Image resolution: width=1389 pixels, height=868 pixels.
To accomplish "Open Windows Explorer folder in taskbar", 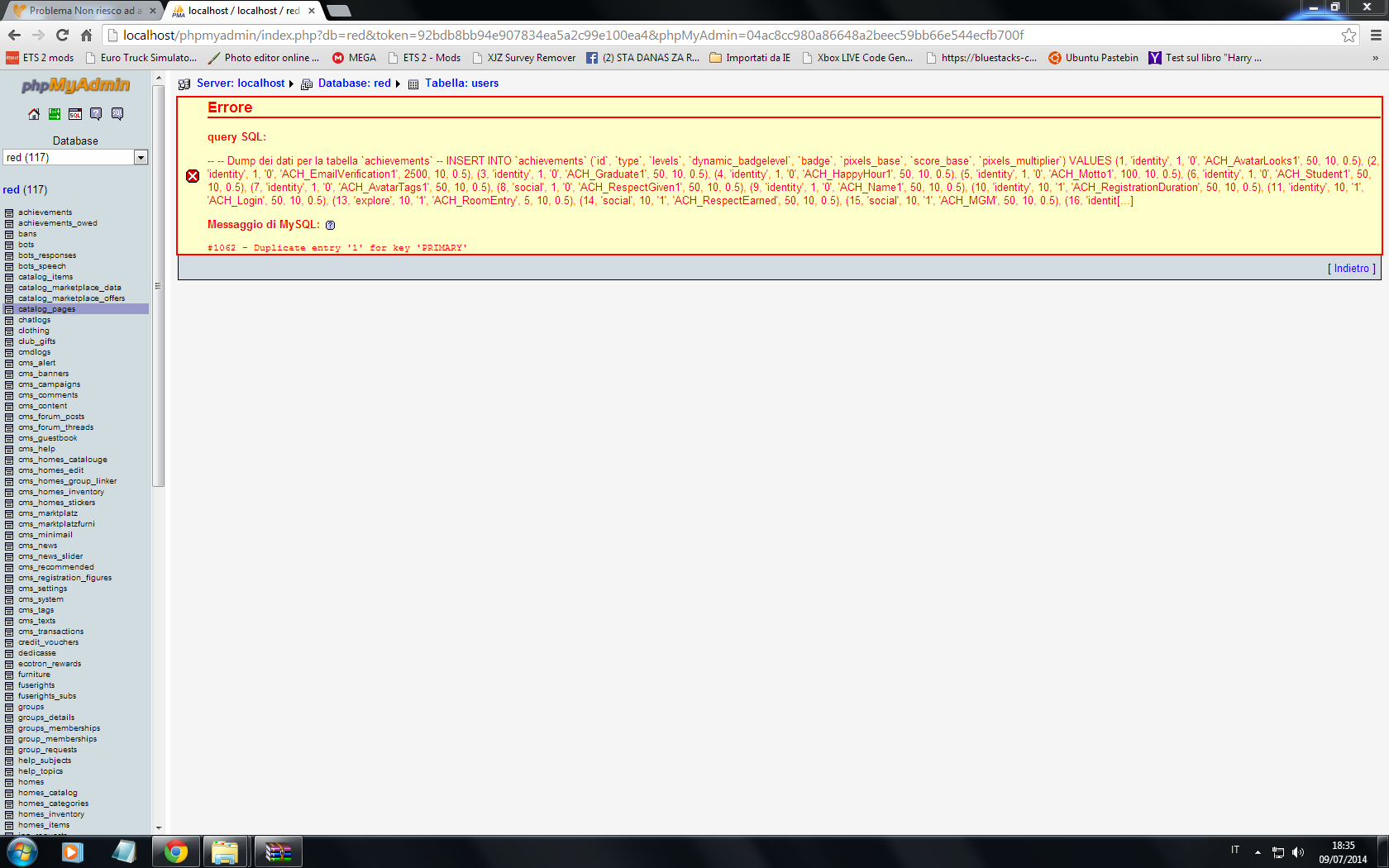I will tap(225, 851).
